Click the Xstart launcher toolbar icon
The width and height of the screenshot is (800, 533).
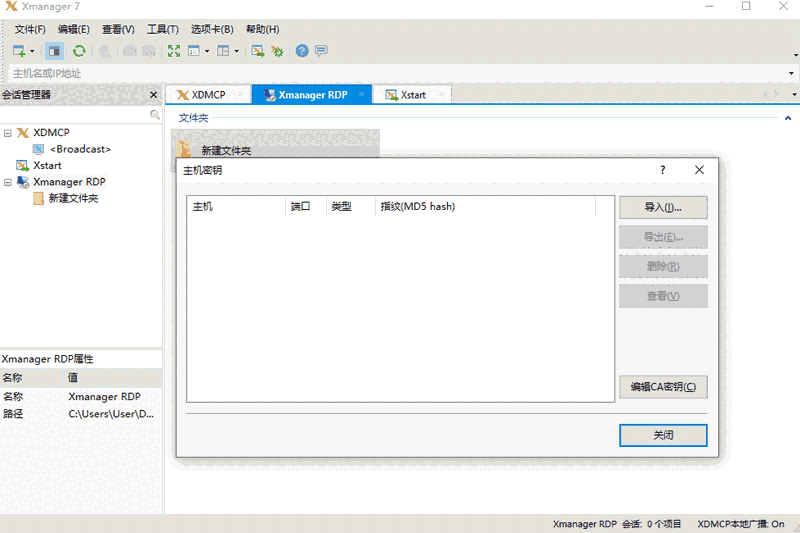click(257, 51)
